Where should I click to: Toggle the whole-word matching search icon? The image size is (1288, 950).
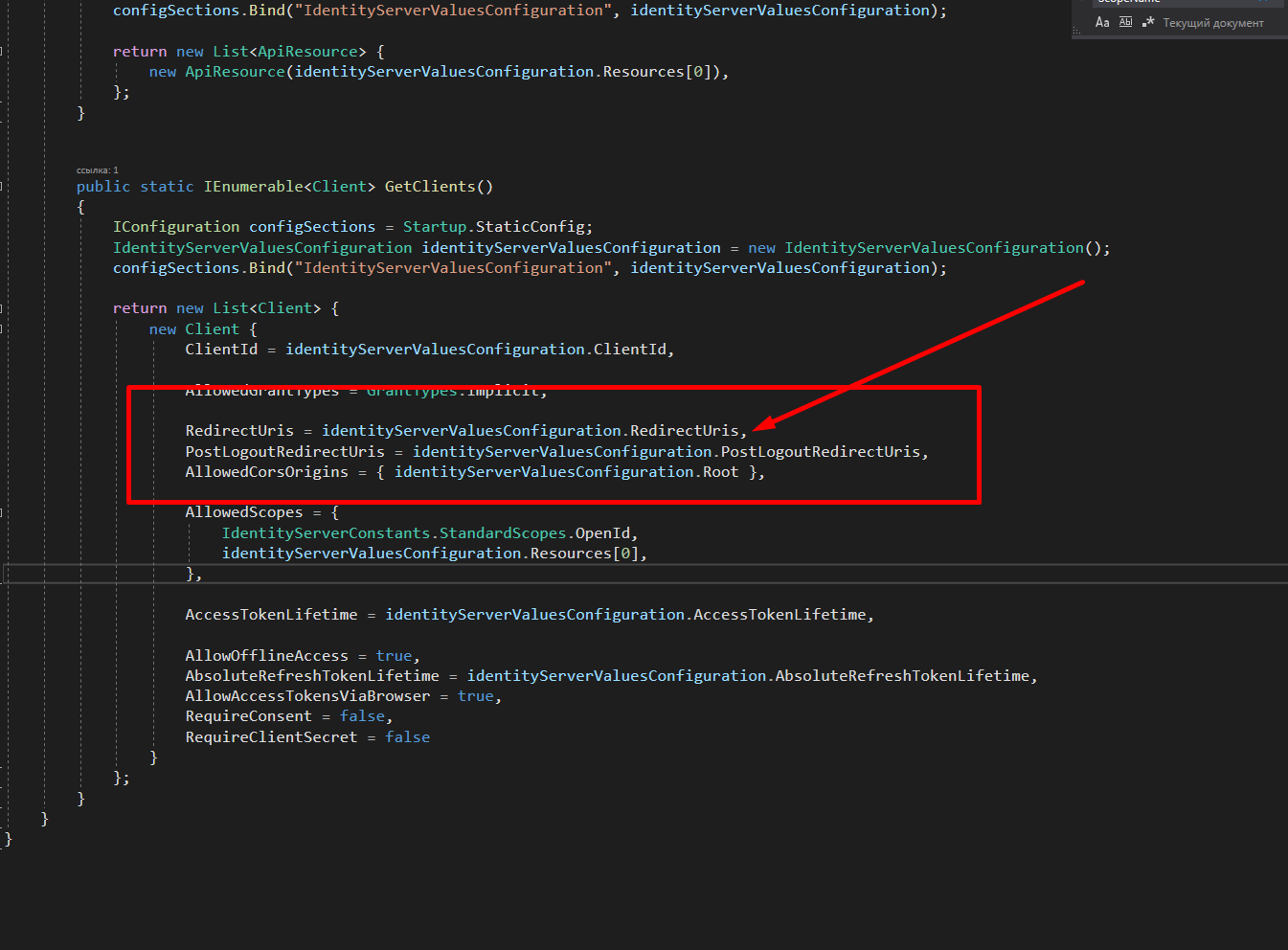(1126, 21)
